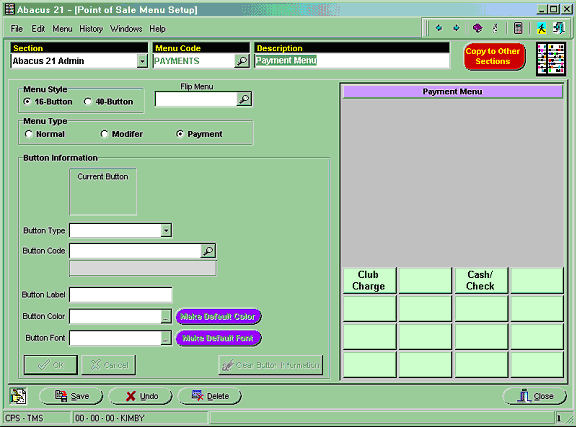576x427 pixels.
Task: Click the exit door toolbar icon
Action: pos(559,28)
